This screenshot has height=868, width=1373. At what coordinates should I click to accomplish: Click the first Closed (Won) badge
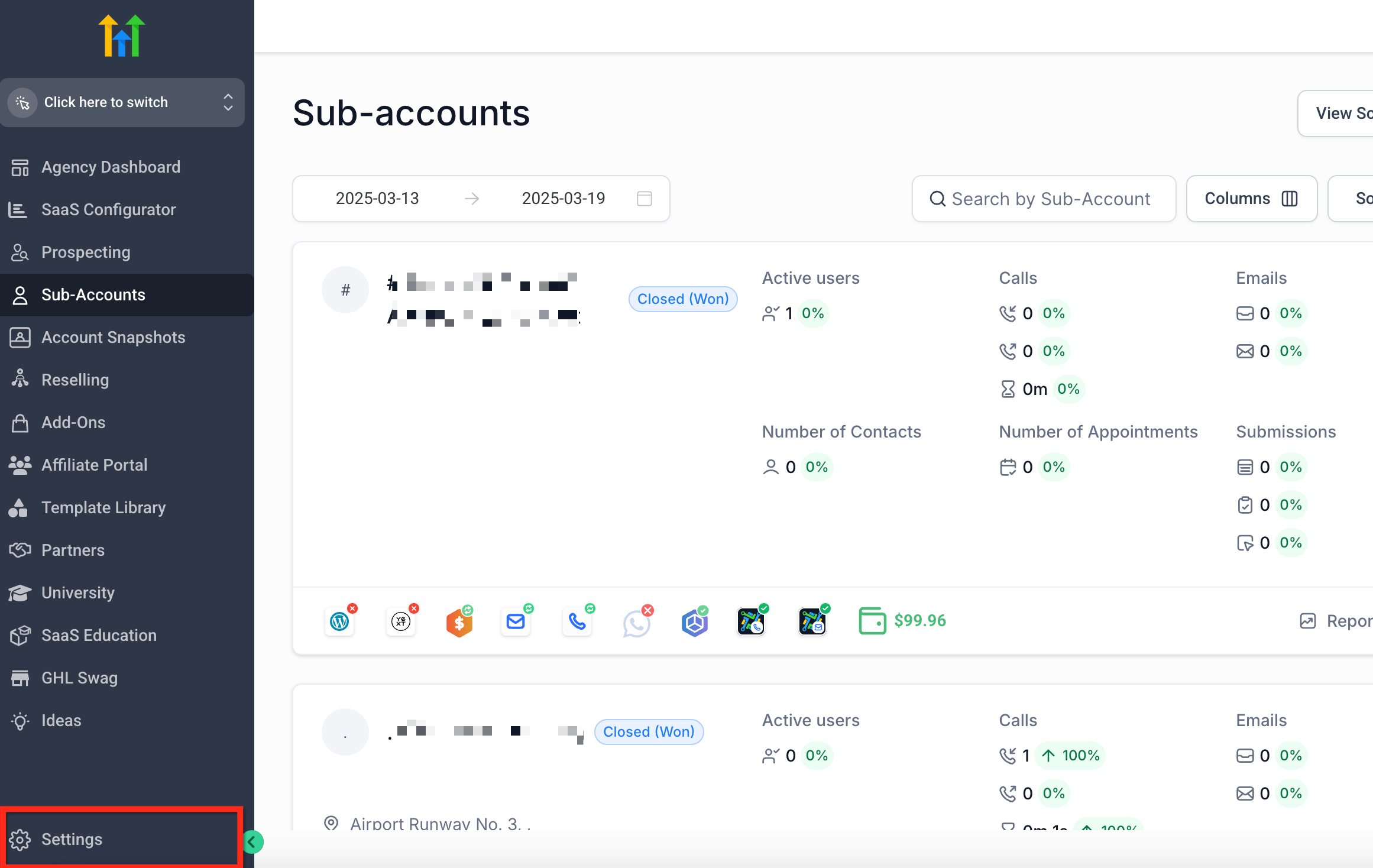click(x=682, y=299)
